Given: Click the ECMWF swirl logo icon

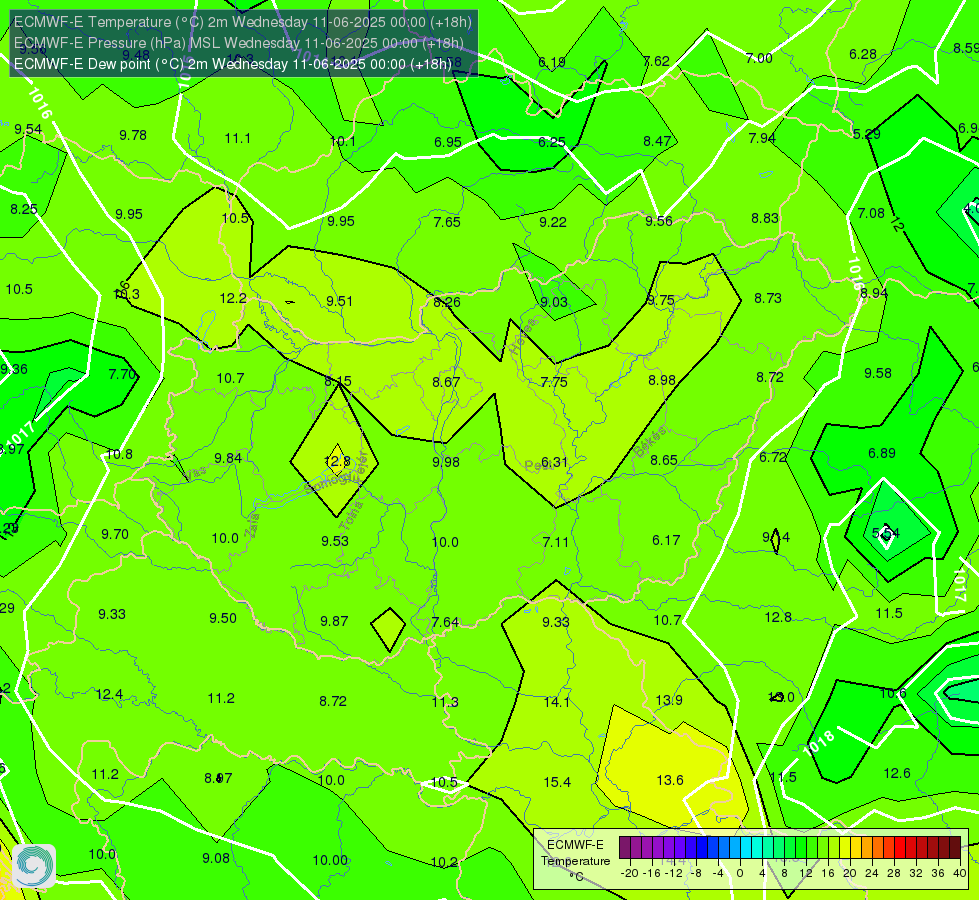Looking at the screenshot, I should click(x=34, y=865).
